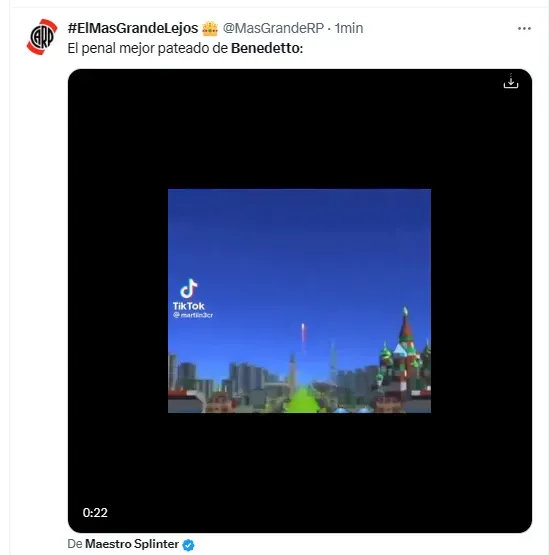
Task: Open the @MasGrandeRP handle profile
Action: 273,28
